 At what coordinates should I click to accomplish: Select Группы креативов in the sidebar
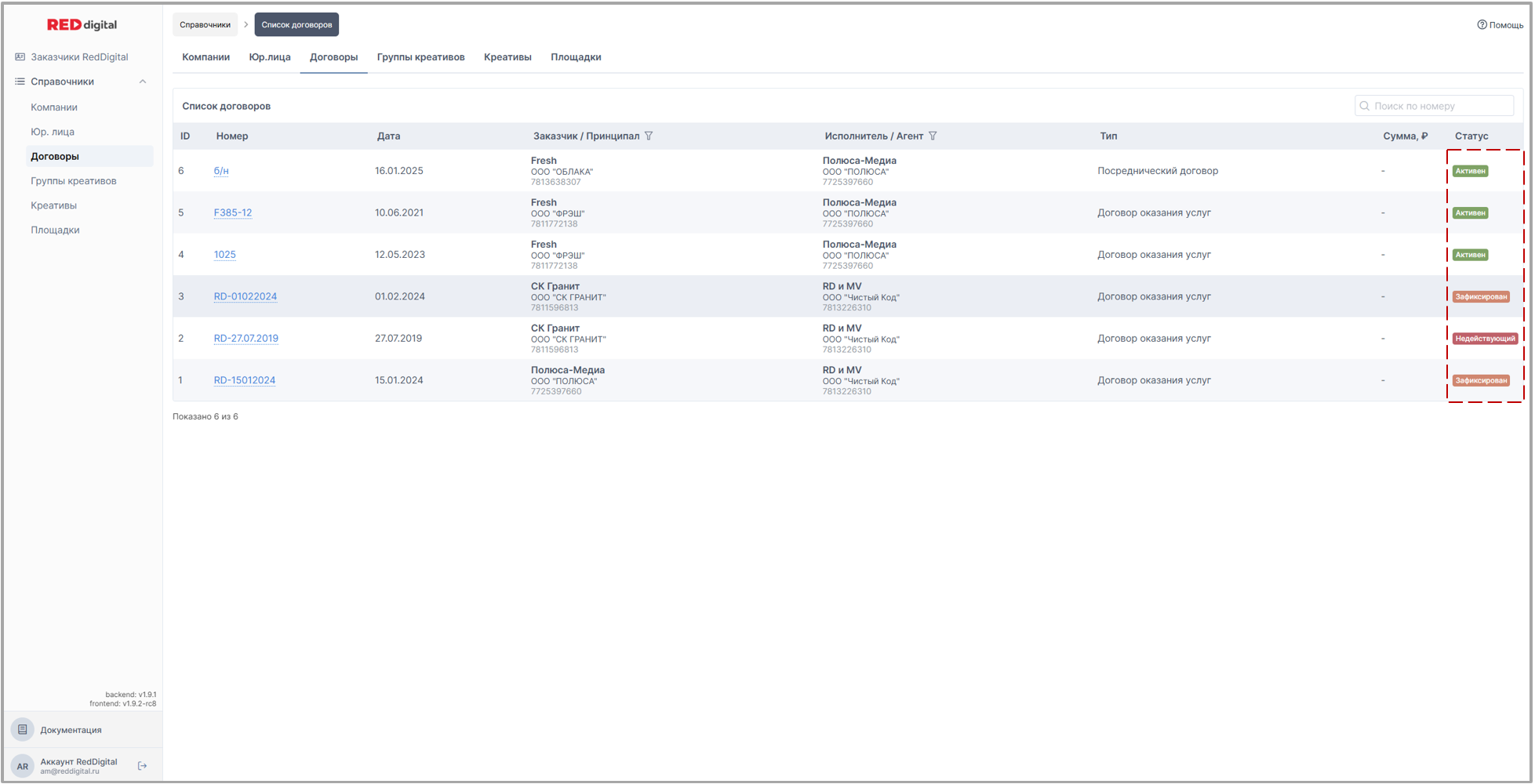[x=74, y=181]
